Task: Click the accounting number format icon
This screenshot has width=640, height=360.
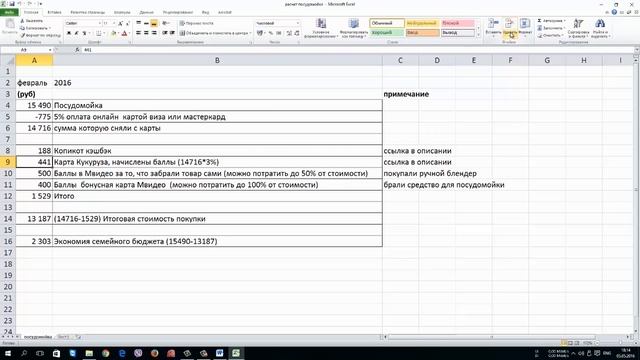Action: [x=260, y=33]
